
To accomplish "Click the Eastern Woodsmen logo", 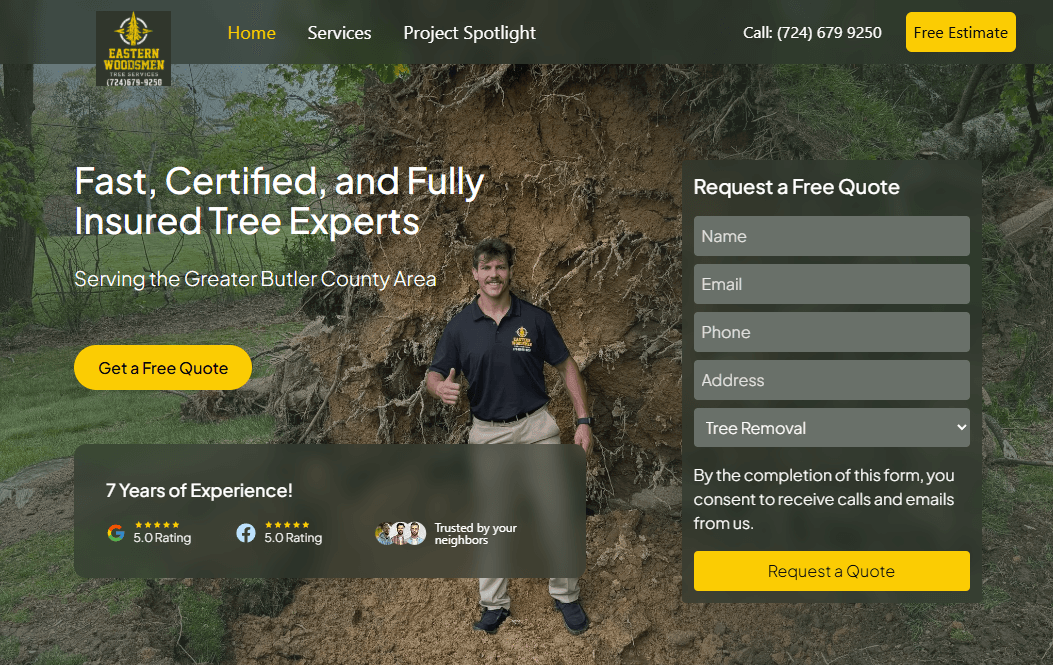I will 133,47.
